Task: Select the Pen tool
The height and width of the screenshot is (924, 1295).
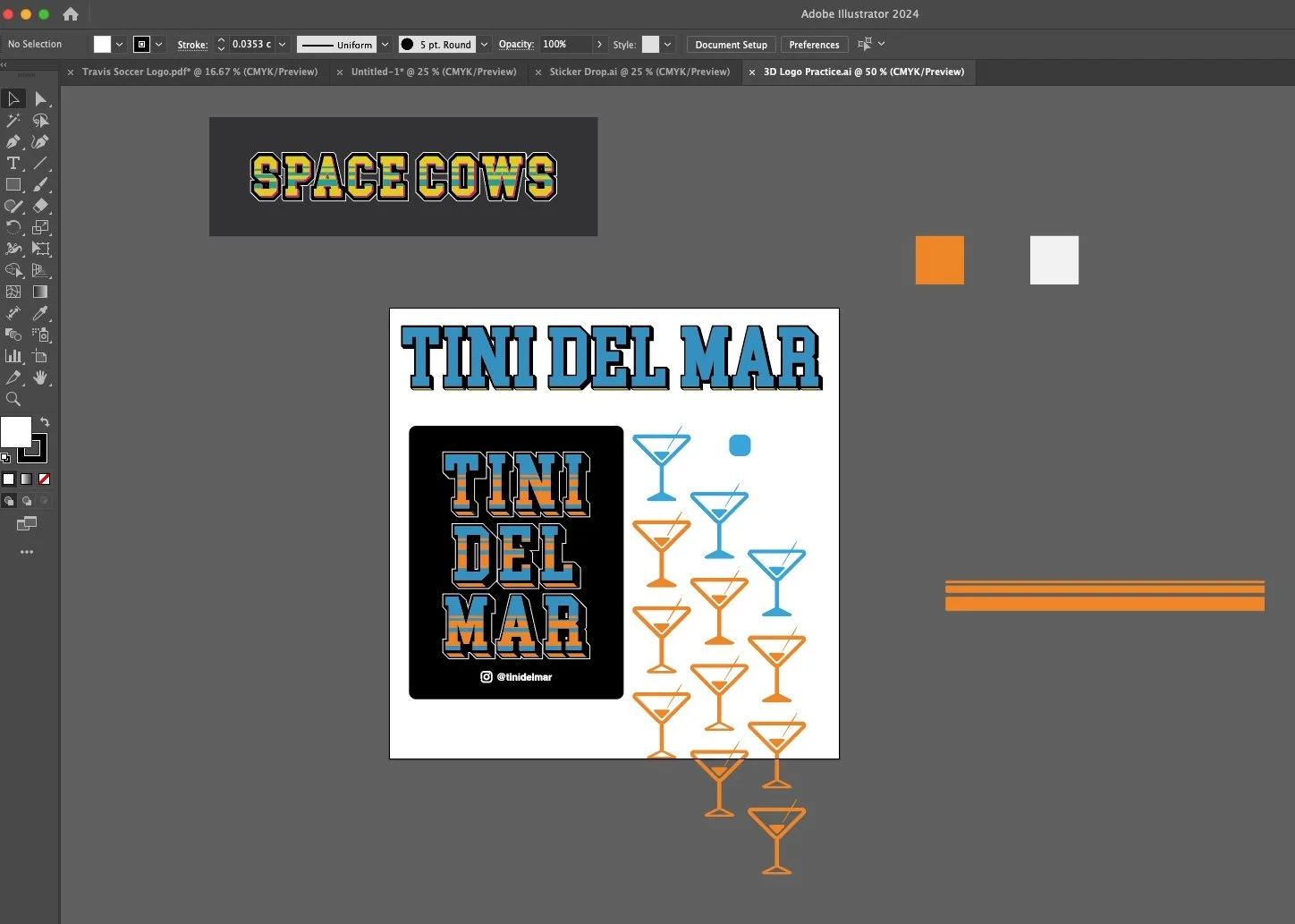Action: [x=13, y=142]
